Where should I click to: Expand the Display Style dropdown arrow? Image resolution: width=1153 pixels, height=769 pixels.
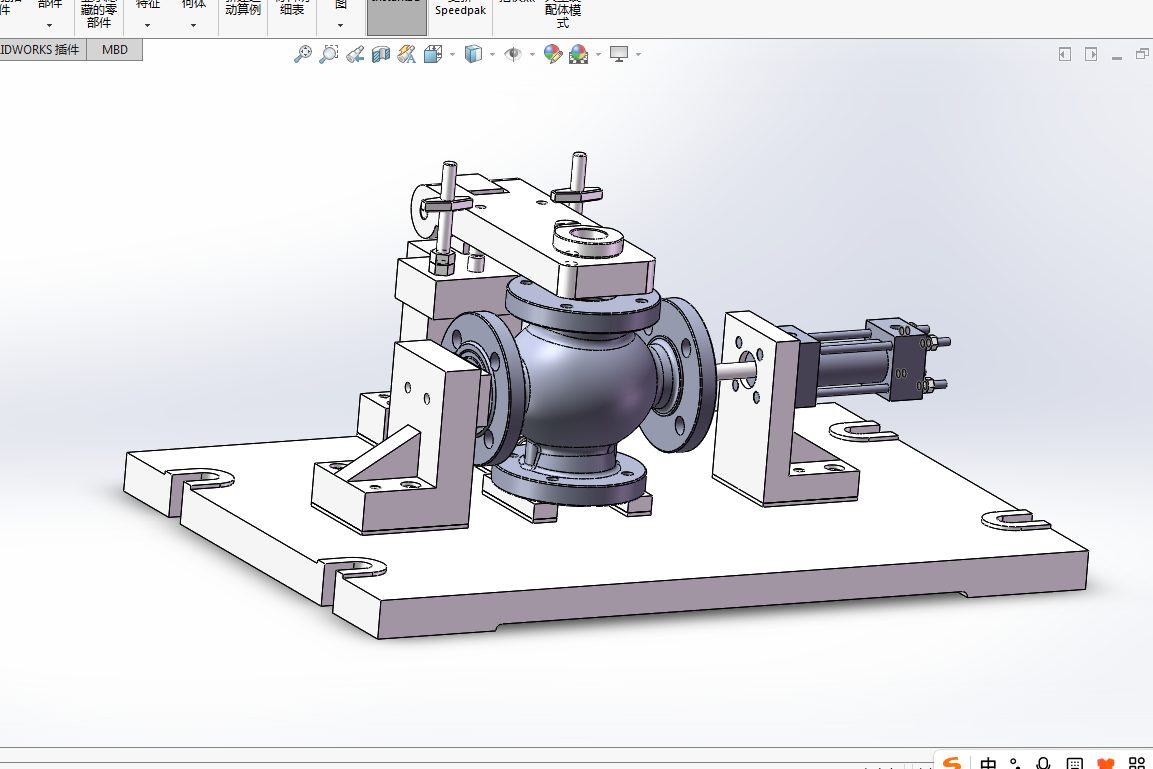(492, 54)
